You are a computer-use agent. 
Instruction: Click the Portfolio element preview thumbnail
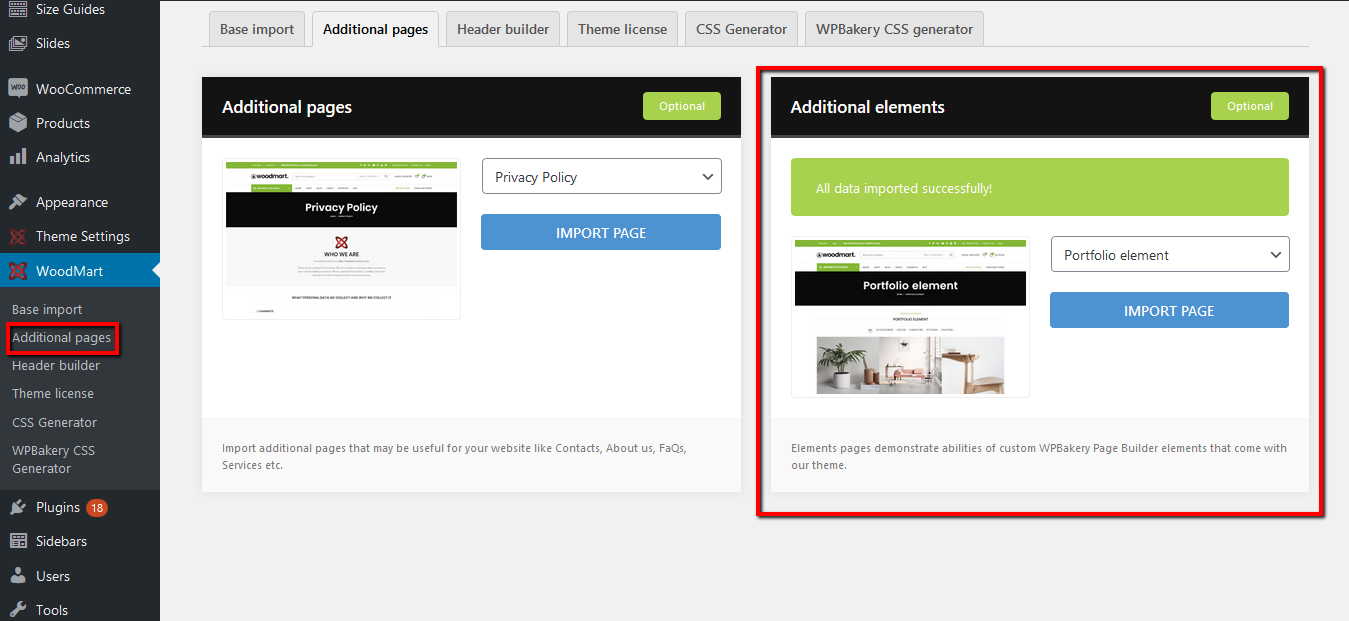pyautogui.click(x=910, y=317)
